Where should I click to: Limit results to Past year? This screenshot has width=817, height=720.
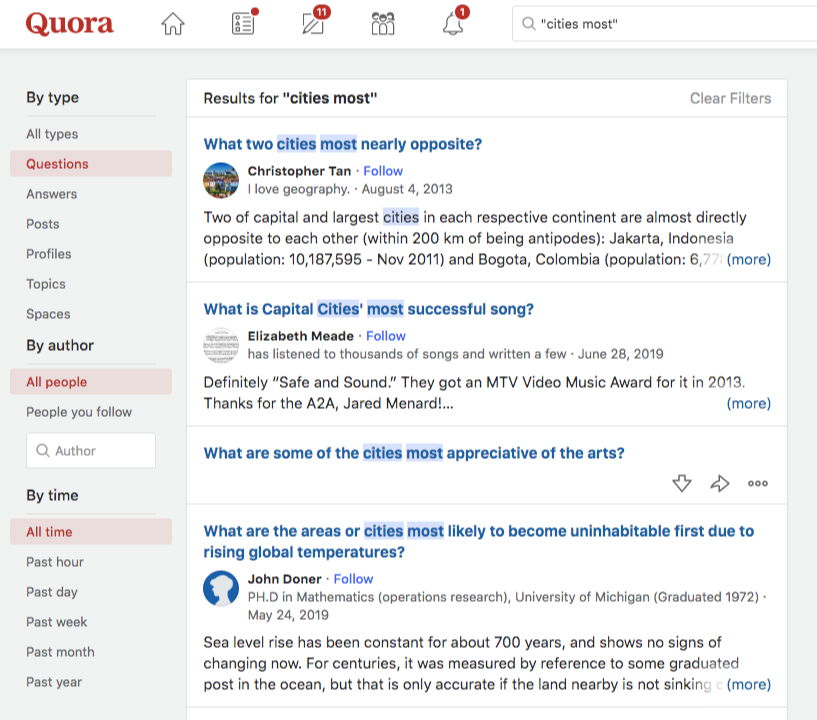click(54, 682)
